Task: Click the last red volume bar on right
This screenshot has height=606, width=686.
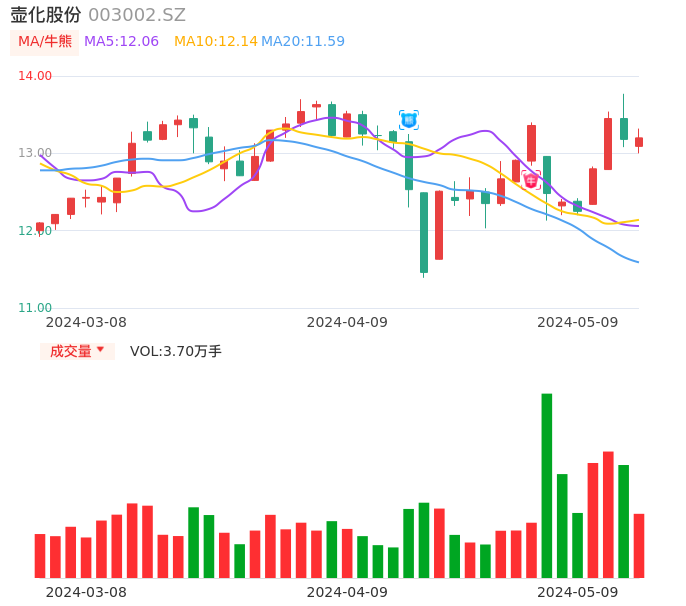Action: [639, 545]
